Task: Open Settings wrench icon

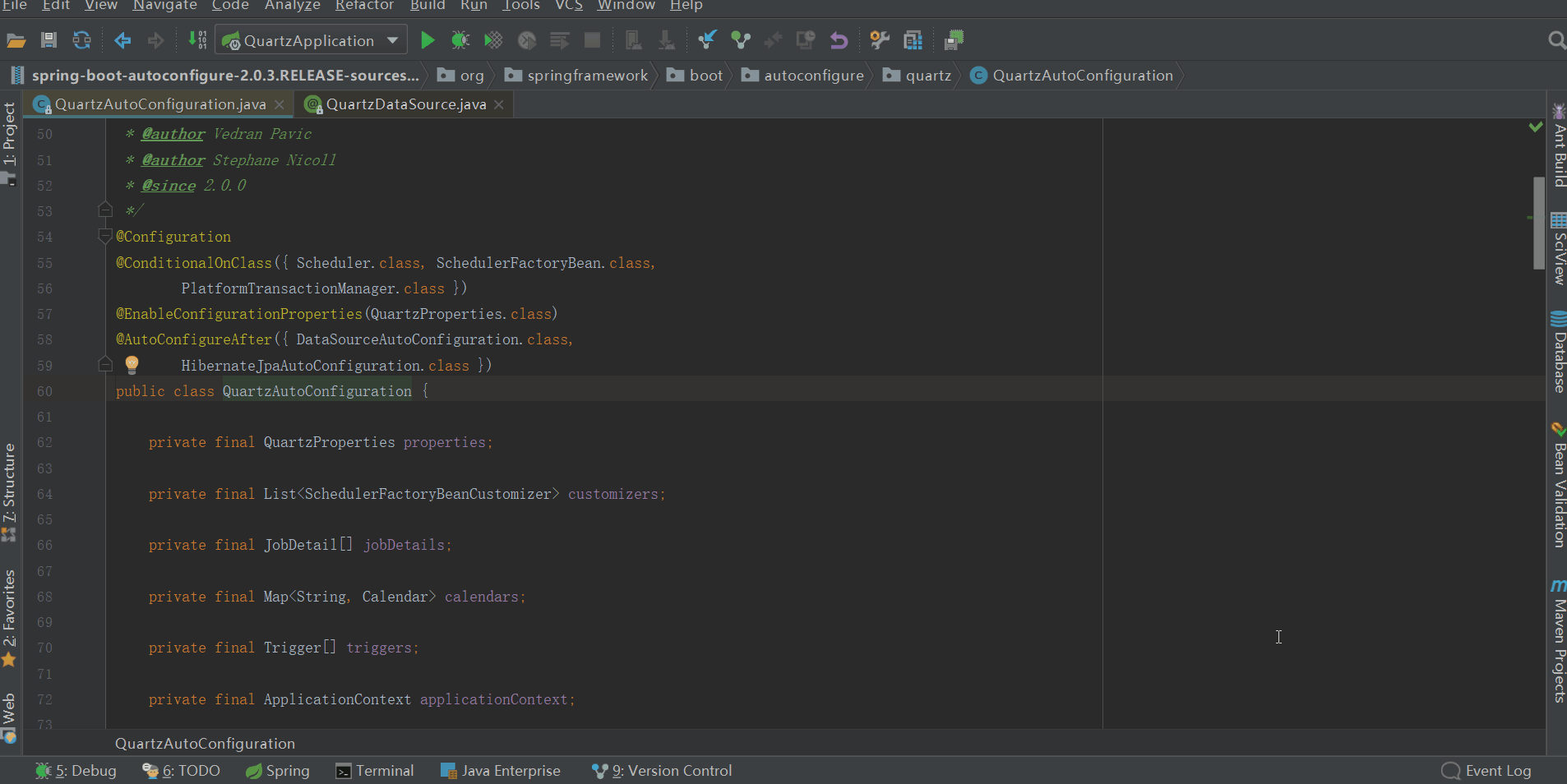Action: click(880, 40)
